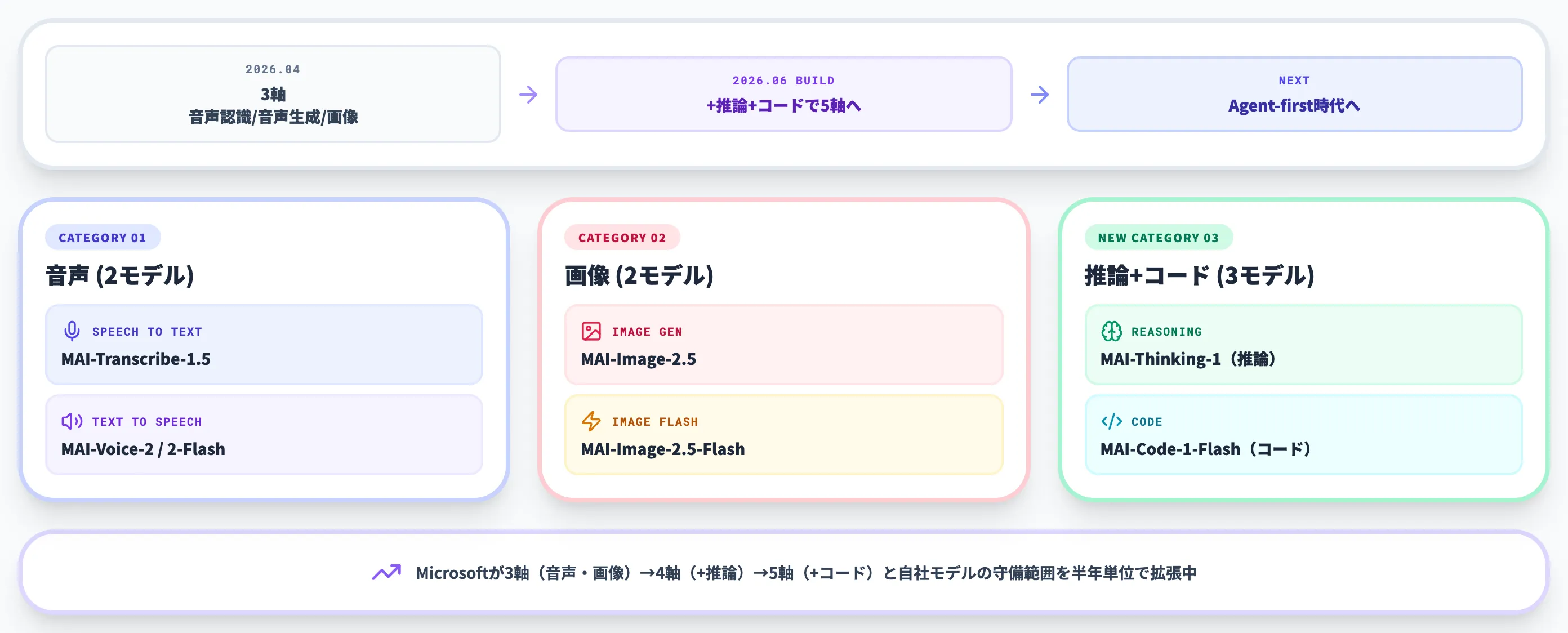Open the MAI-Transcribe-1.5 card

click(x=264, y=345)
